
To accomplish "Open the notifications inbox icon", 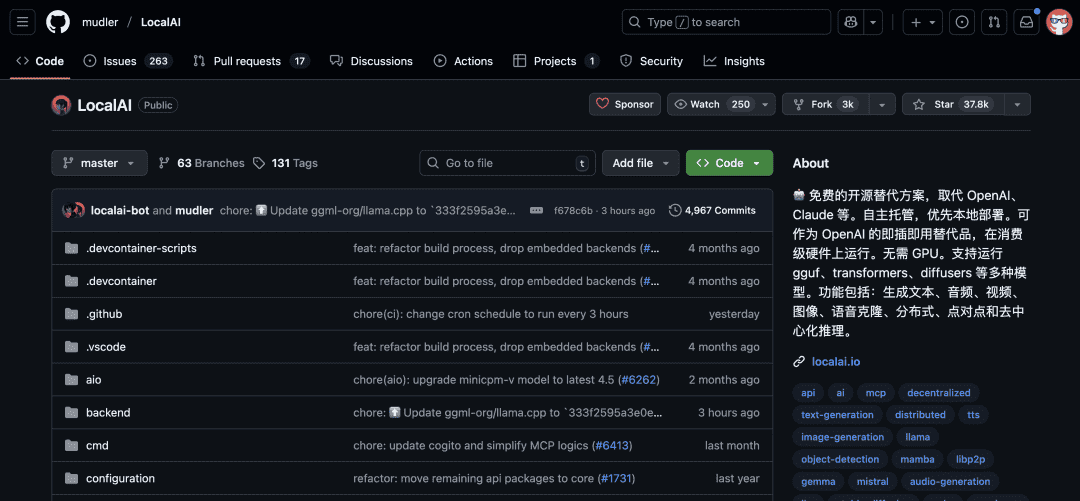I will 1026,22.
